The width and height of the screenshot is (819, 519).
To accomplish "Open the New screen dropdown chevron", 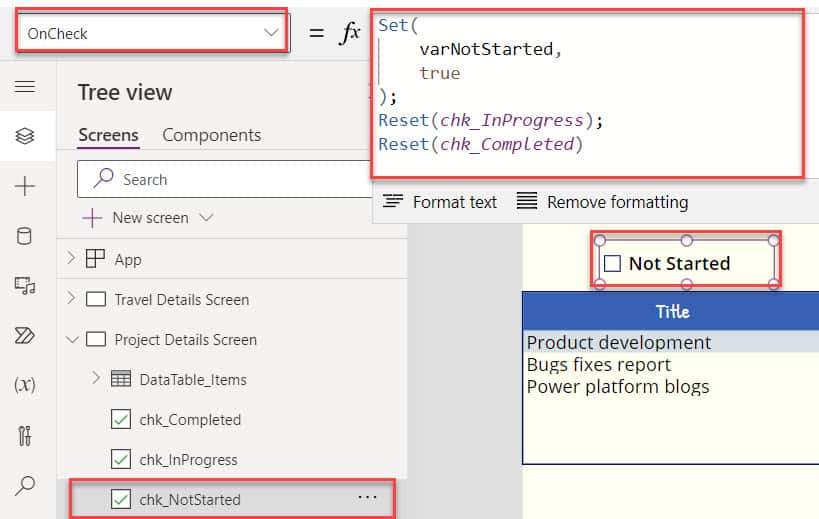I will pos(206,217).
